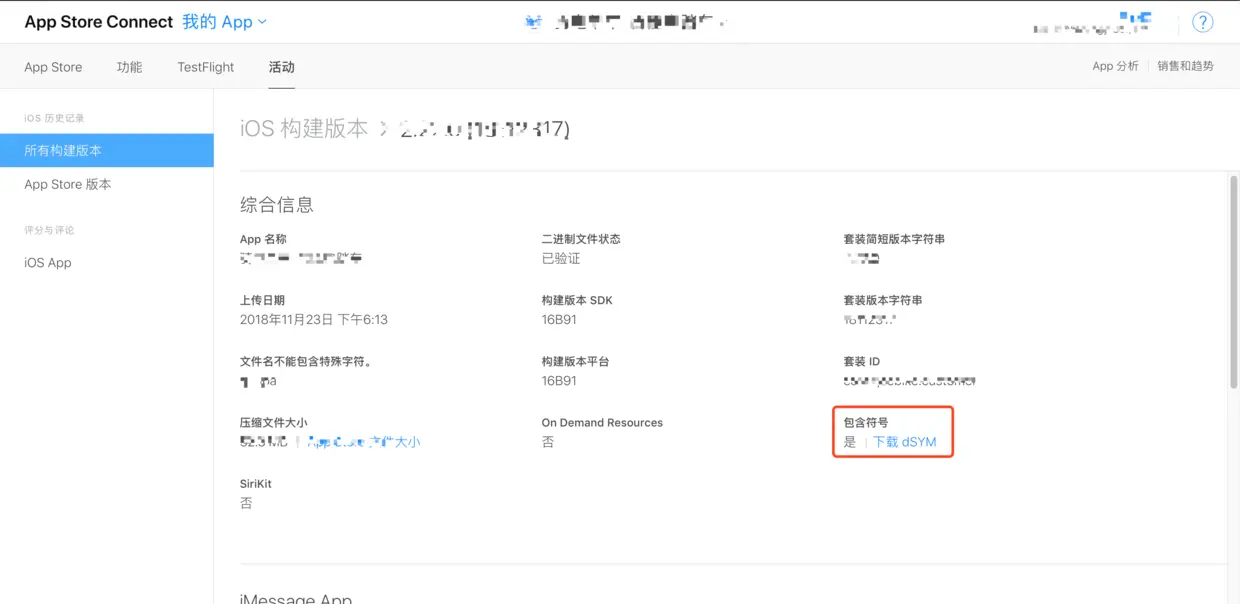Click the upload date 2018年11月23日 下午6:13
This screenshot has height=604, width=1240.
314,320
